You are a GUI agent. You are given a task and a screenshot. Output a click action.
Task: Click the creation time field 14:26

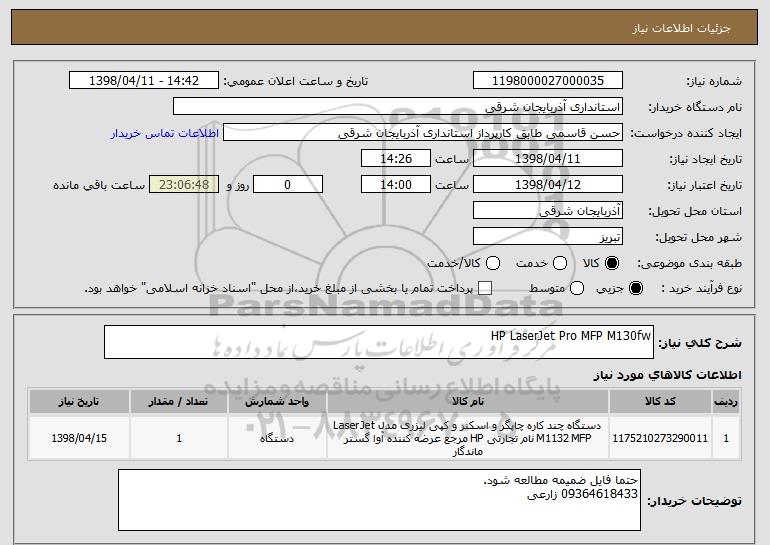(396, 159)
